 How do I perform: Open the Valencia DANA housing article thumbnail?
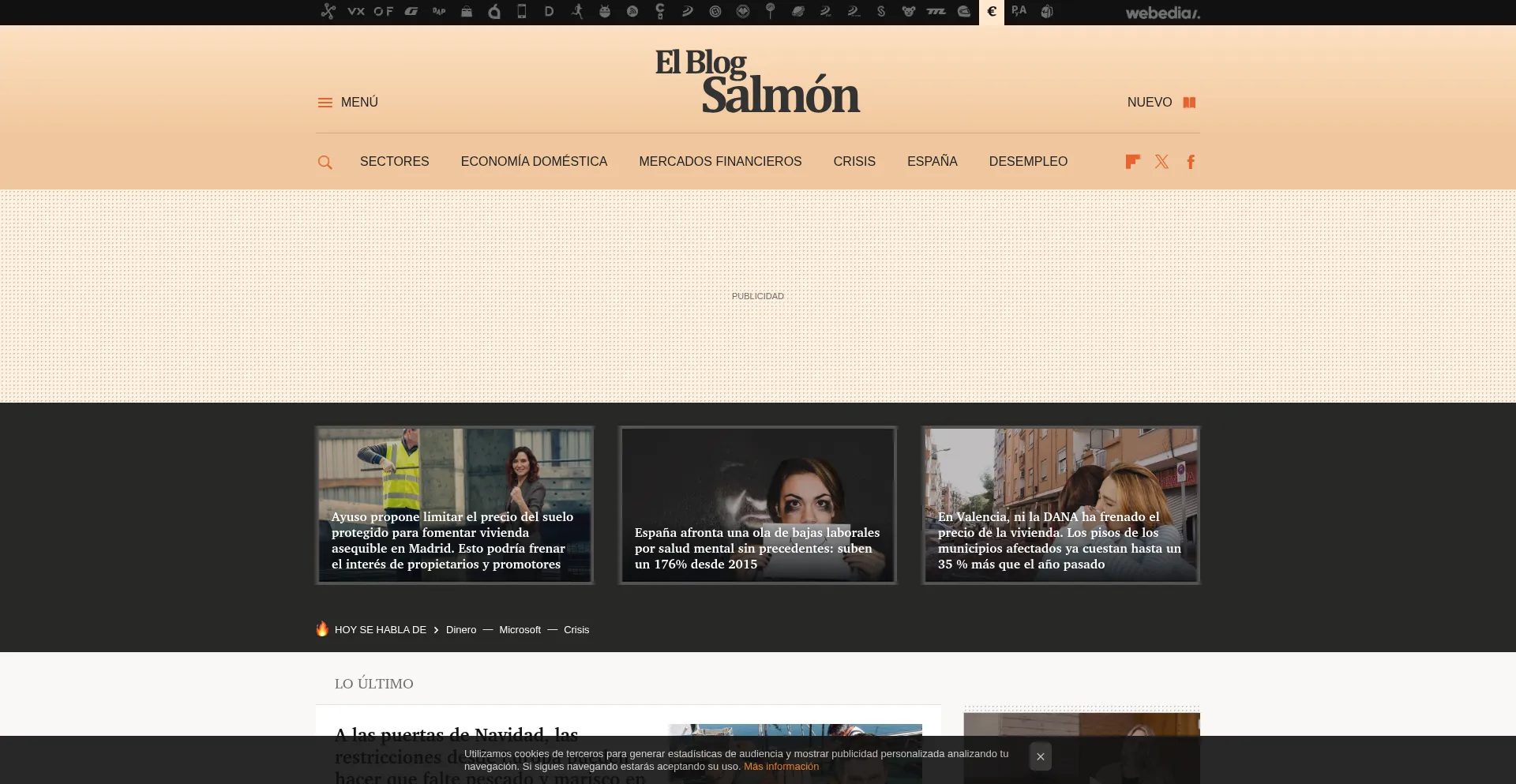point(1060,505)
